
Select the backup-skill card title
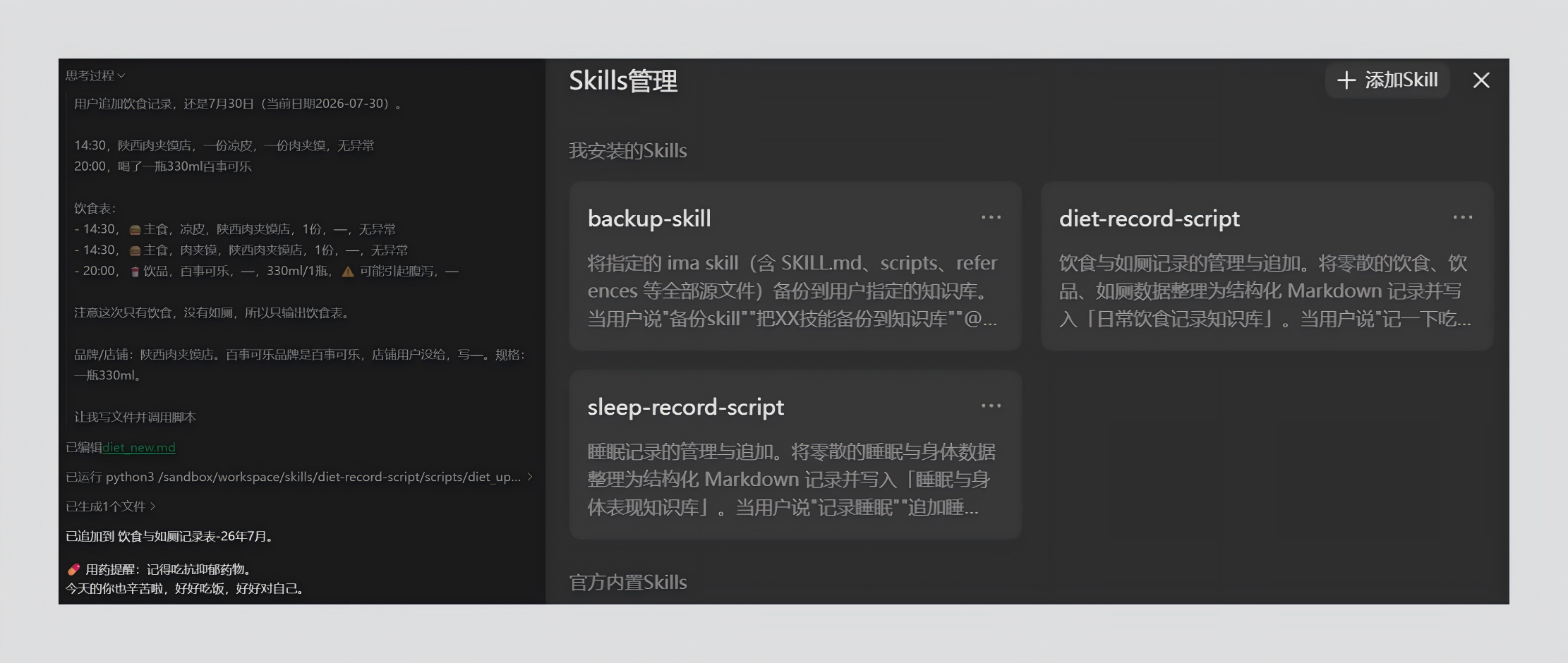tap(649, 219)
